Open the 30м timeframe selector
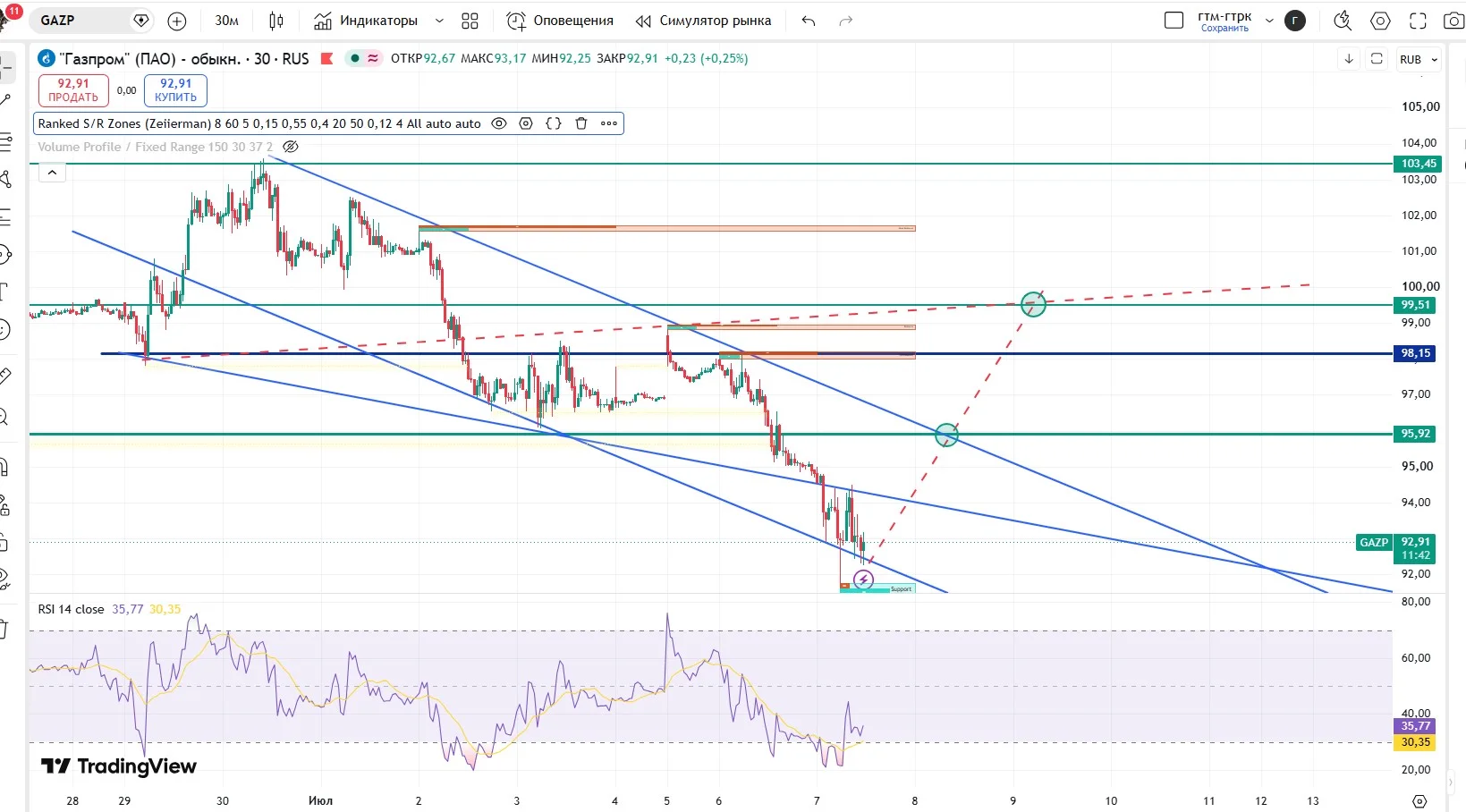Screen dimensions: 1466x812 click(227, 21)
